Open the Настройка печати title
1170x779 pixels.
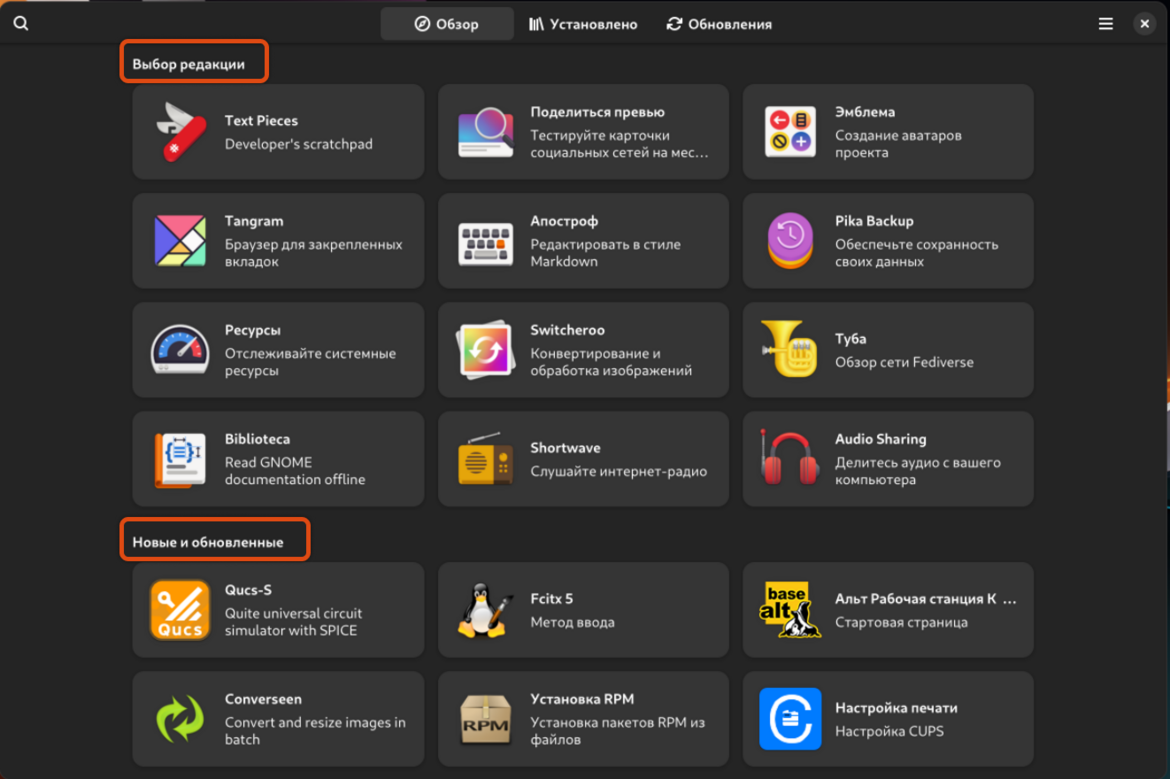tap(896, 707)
